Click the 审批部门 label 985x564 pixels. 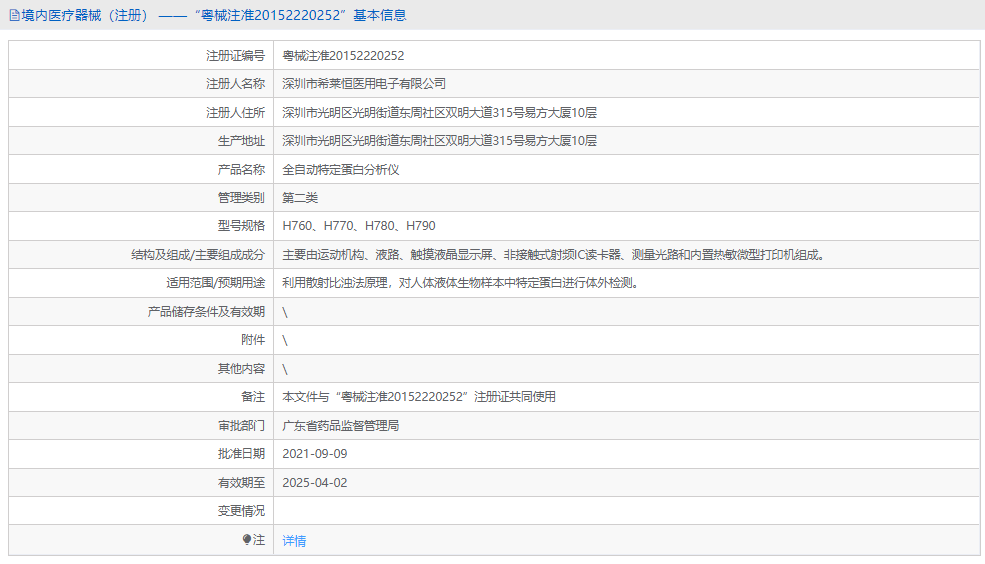tap(241, 426)
